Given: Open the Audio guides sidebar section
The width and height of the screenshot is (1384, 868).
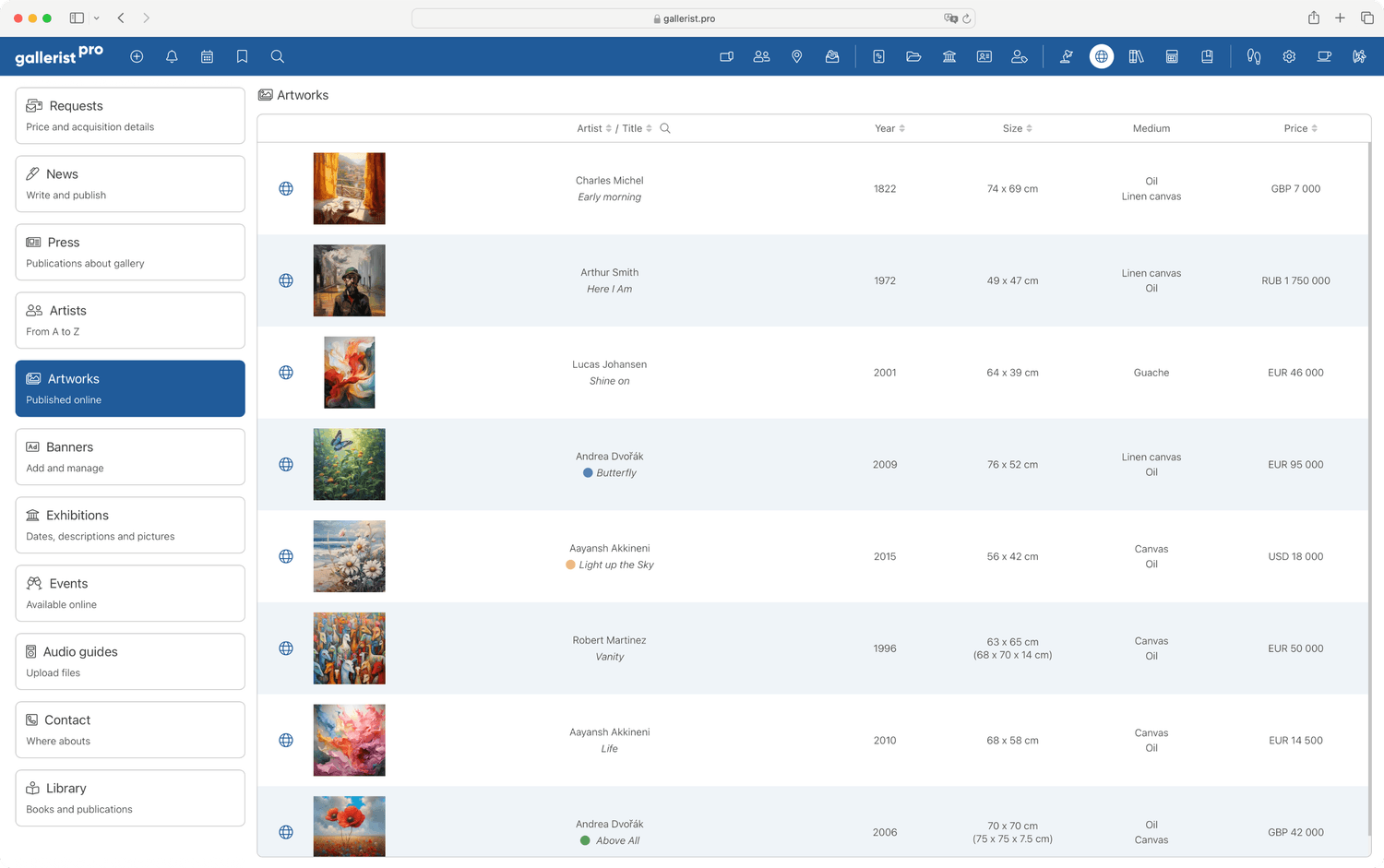Looking at the screenshot, I should tap(130, 661).
